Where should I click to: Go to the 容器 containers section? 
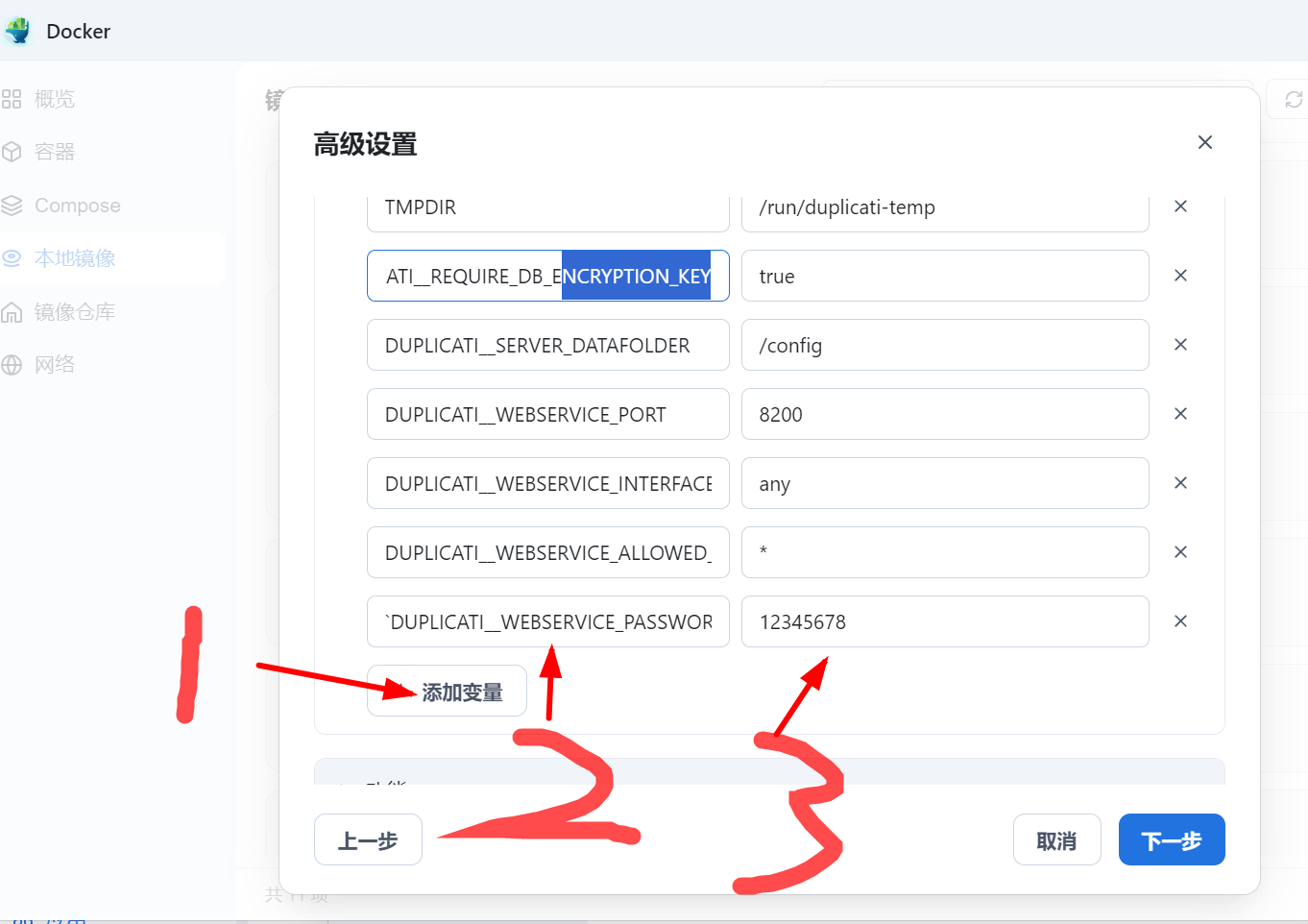[54, 152]
